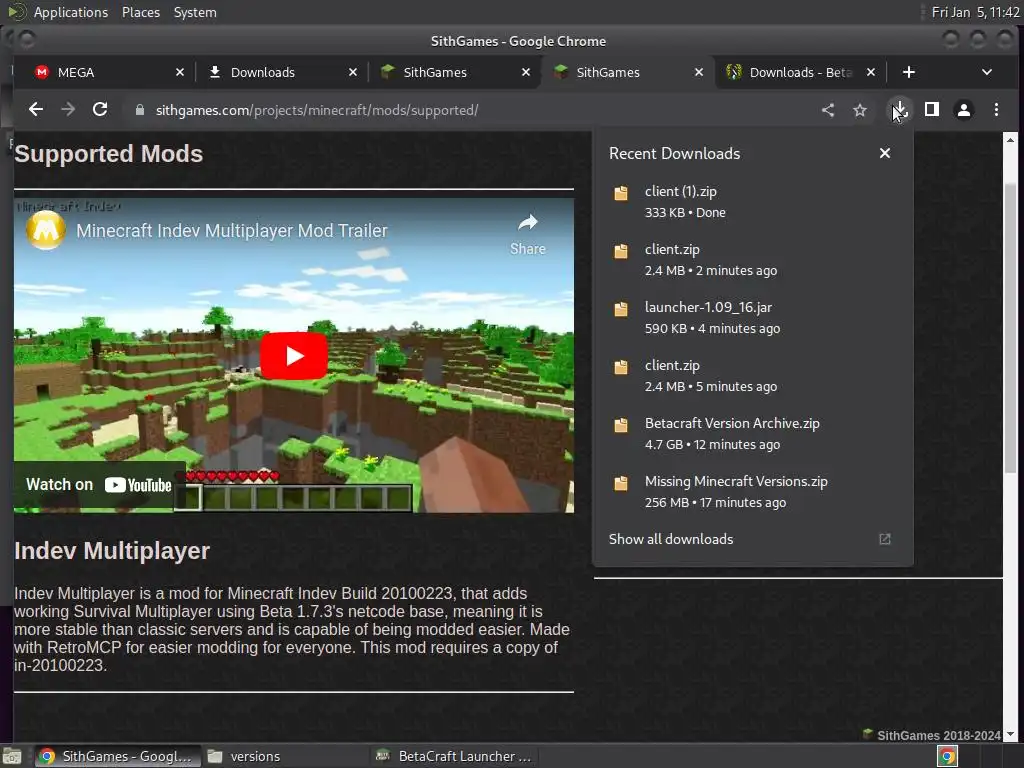Click the forward navigation arrow
This screenshot has height=768, width=1024.
coord(68,110)
